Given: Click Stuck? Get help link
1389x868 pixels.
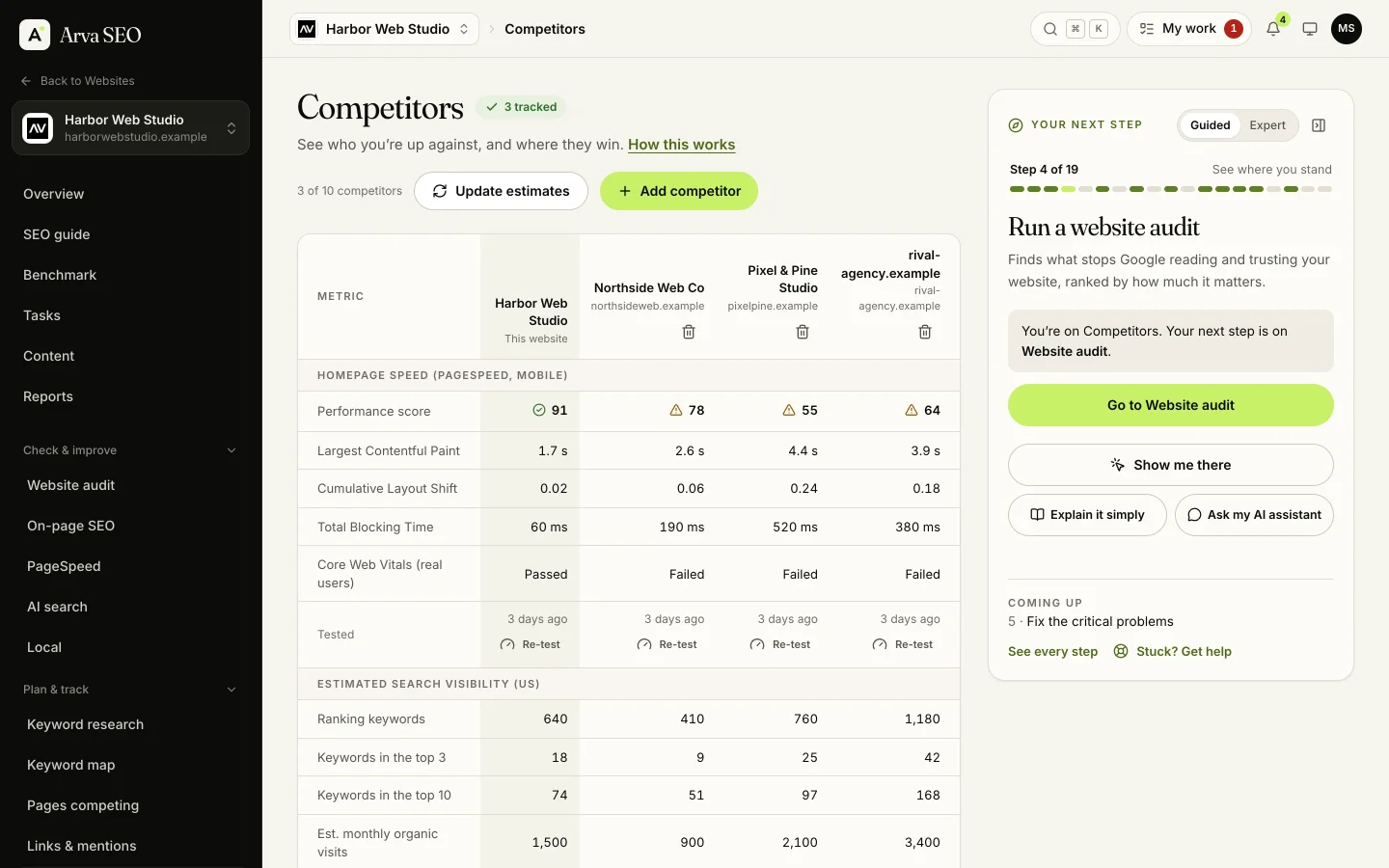Looking at the screenshot, I should [1173, 652].
